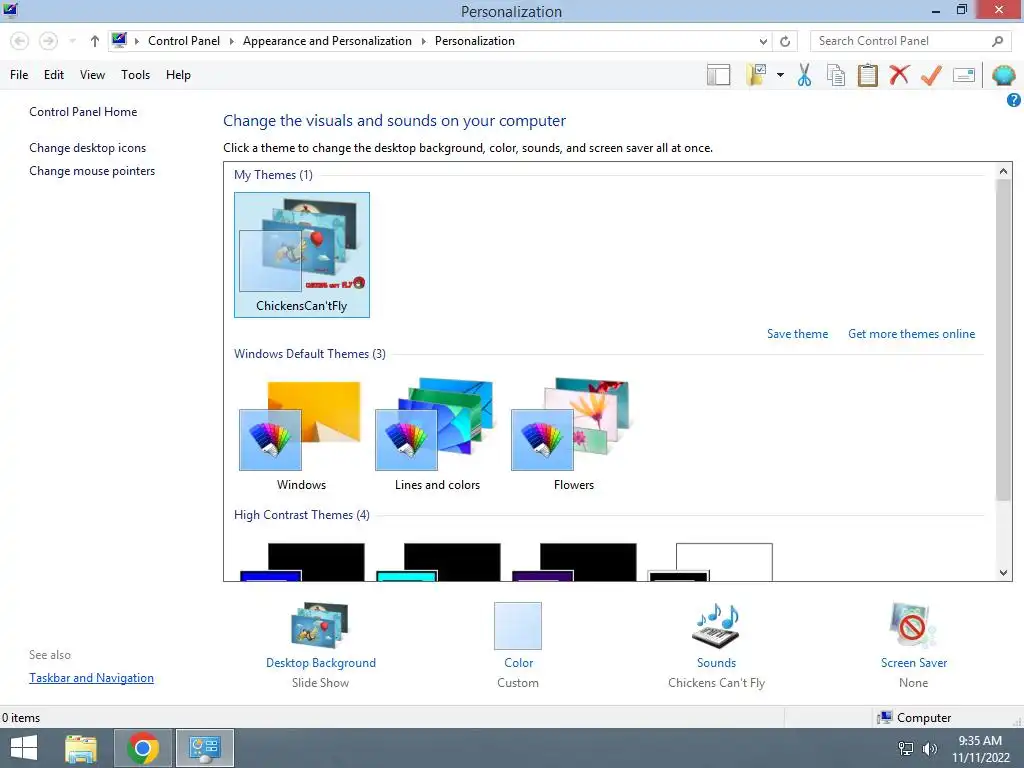The image size is (1024, 768).
Task: Open address bar history dropdown
Action: (x=763, y=41)
